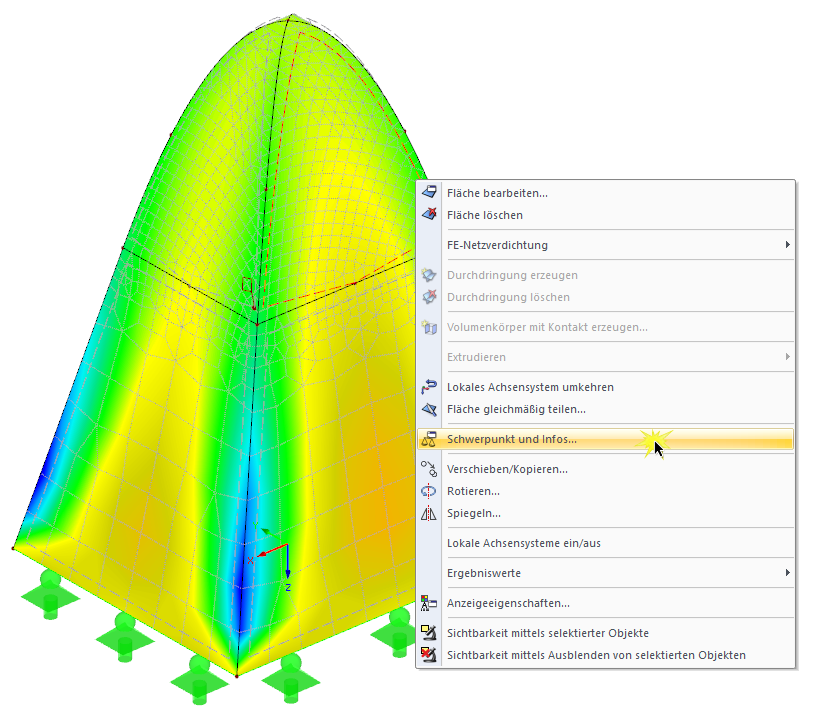837x719 pixels.
Task: Click the Lokales Achsensystem umkehren icon
Action: [x=429, y=386]
